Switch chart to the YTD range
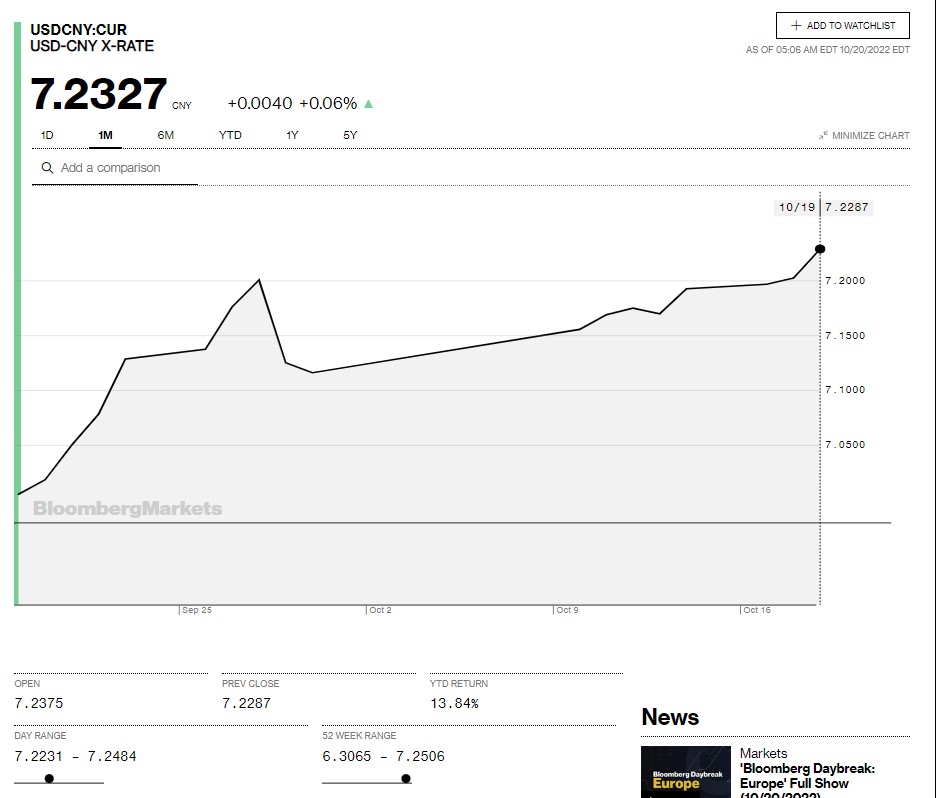937x798 pixels. coord(230,135)
